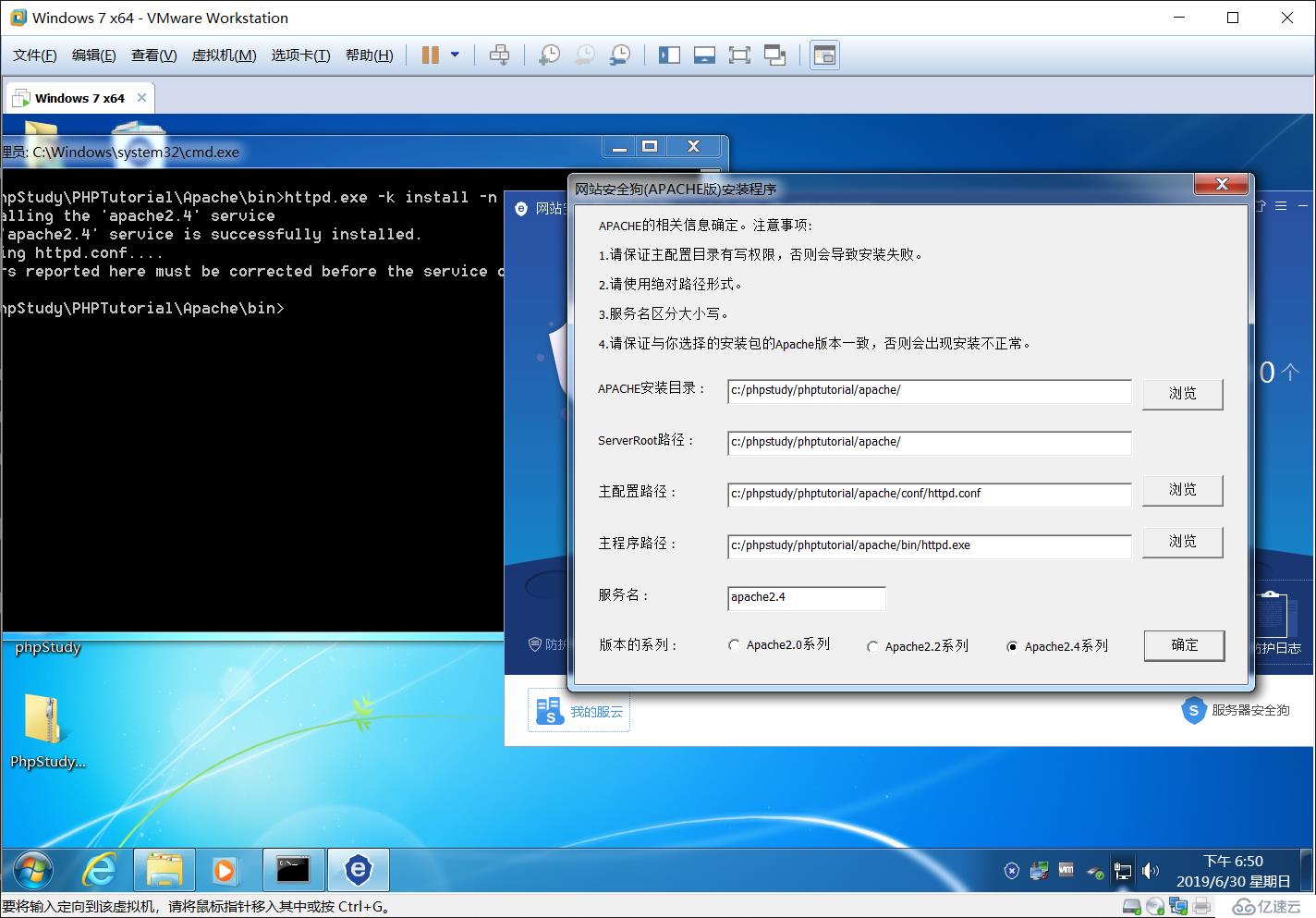The width and height of the screenshot is (1316, 918).
Task: Switch to Unity mode
Action: (x=774, y=55)
